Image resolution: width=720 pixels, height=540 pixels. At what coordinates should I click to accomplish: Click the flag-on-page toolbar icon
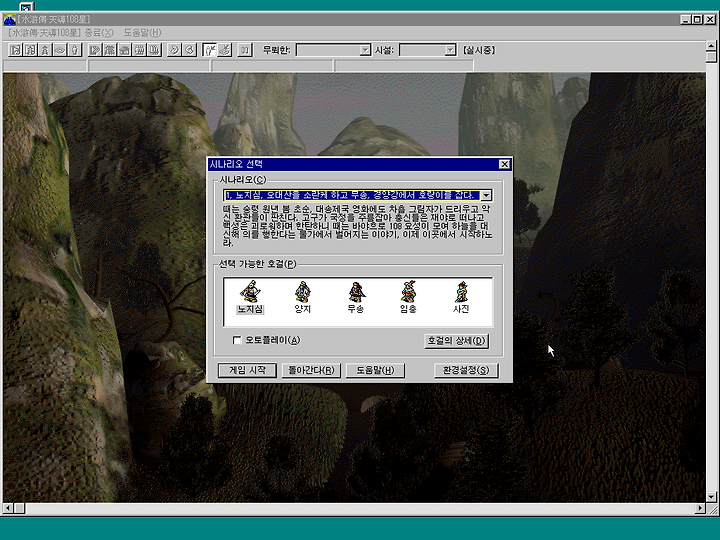[x=15, y=50]
